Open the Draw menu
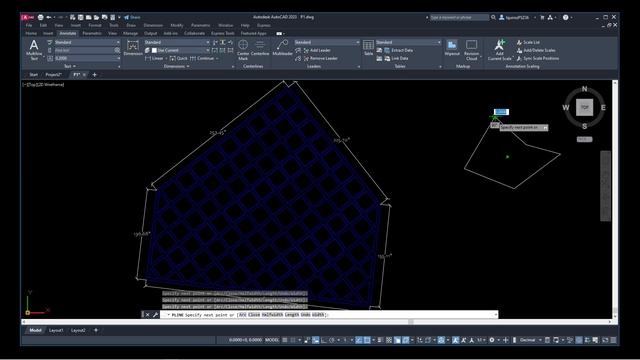Image resolution: width=640 pixels, height=360 pixels. click(131, 25)
